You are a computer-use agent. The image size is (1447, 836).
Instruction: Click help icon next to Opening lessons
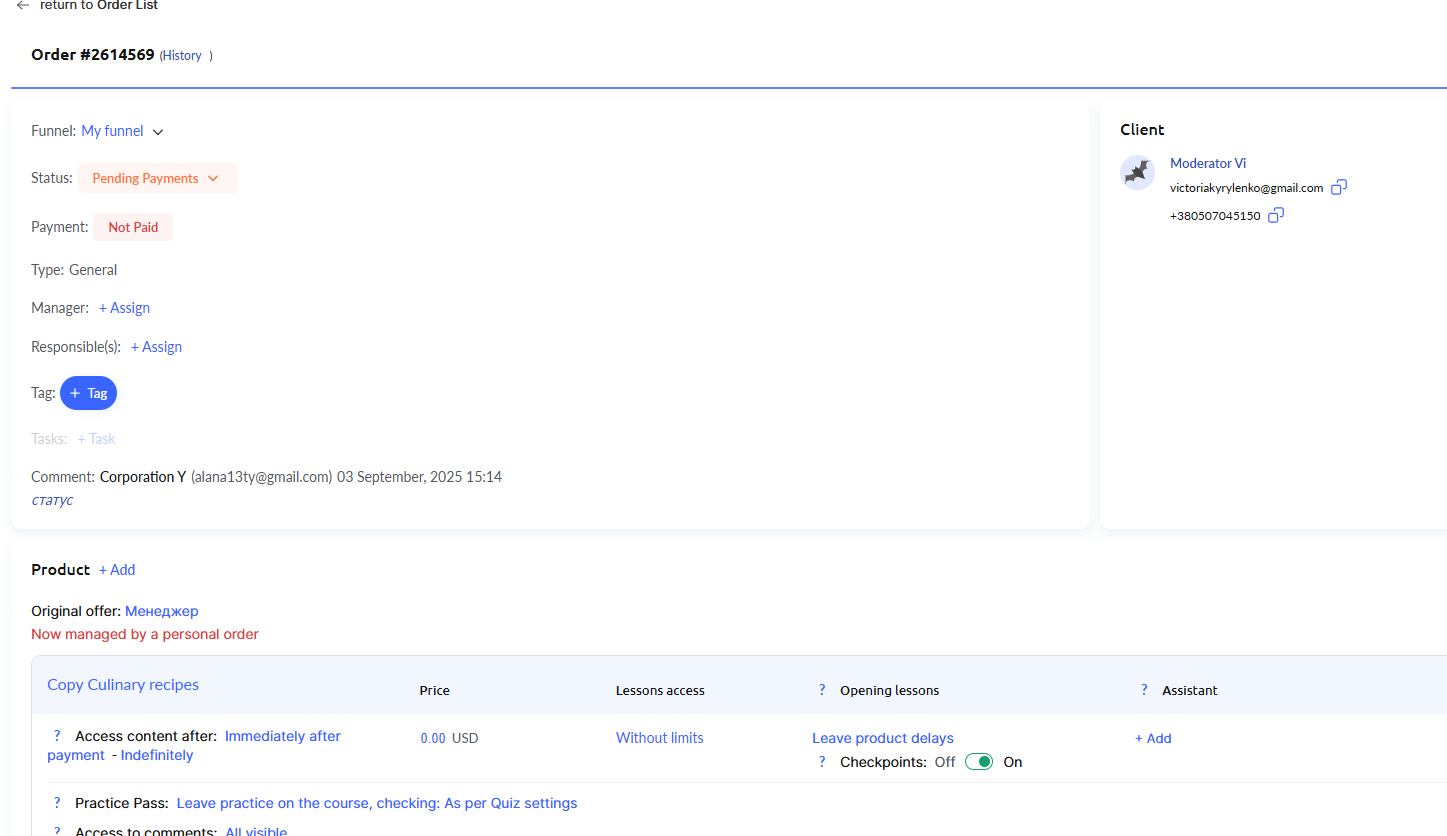(822, 690)
